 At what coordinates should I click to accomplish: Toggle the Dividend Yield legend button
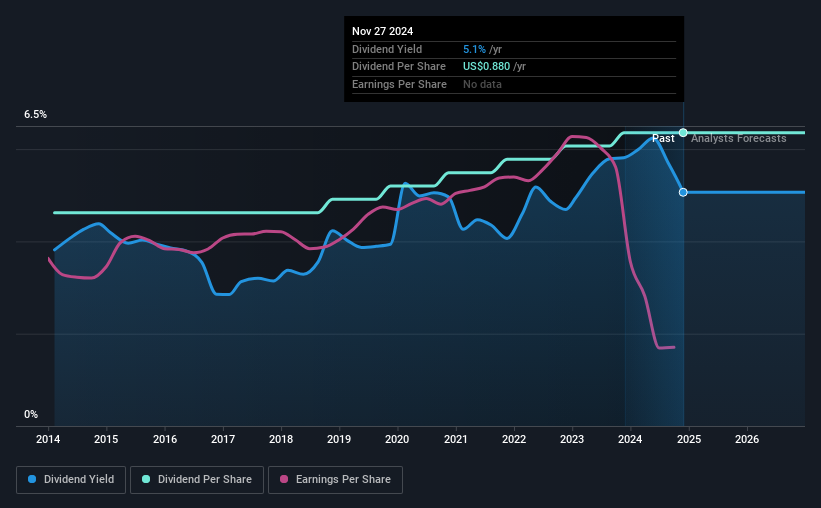(x=71, y=480)
